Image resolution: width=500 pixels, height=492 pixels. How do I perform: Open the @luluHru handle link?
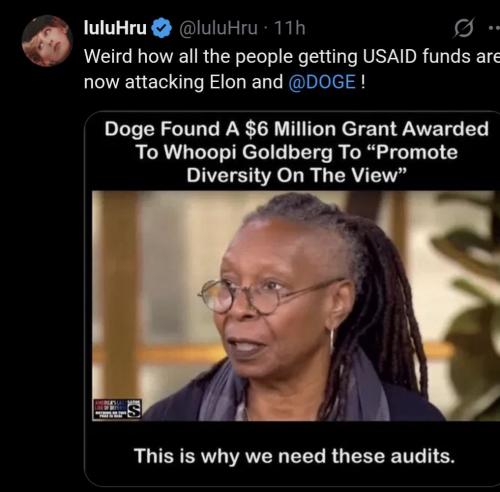tap(218, 28)
